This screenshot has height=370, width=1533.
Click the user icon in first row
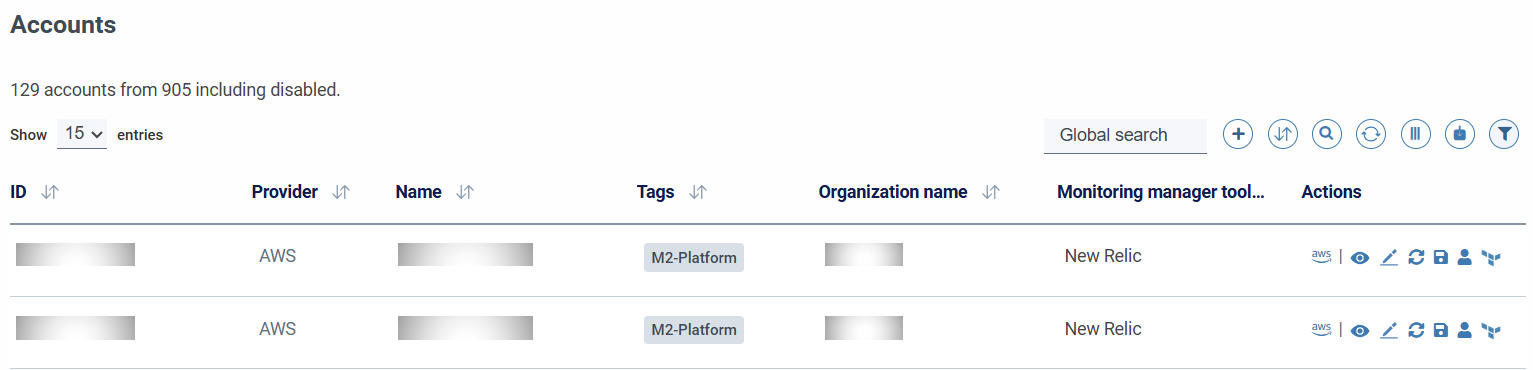tap(1465, 258)
